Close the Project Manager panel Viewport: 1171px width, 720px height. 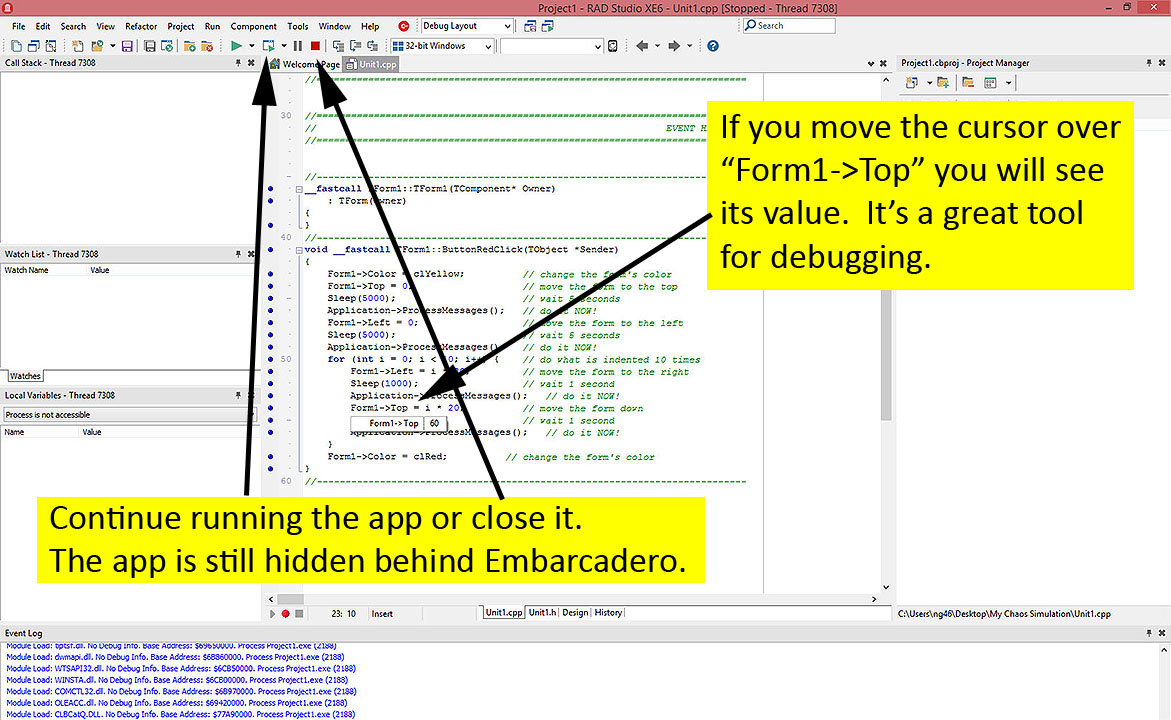point(1162,63)
